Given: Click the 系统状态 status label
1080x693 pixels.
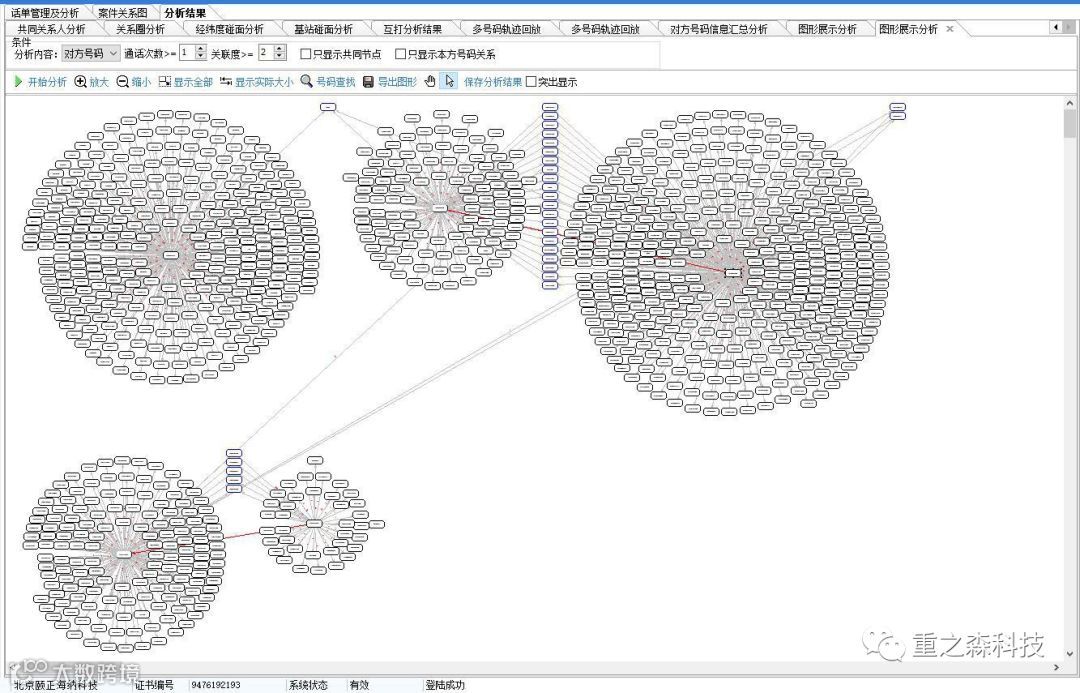Looking at the screenshot, I should tap(308, 685).
